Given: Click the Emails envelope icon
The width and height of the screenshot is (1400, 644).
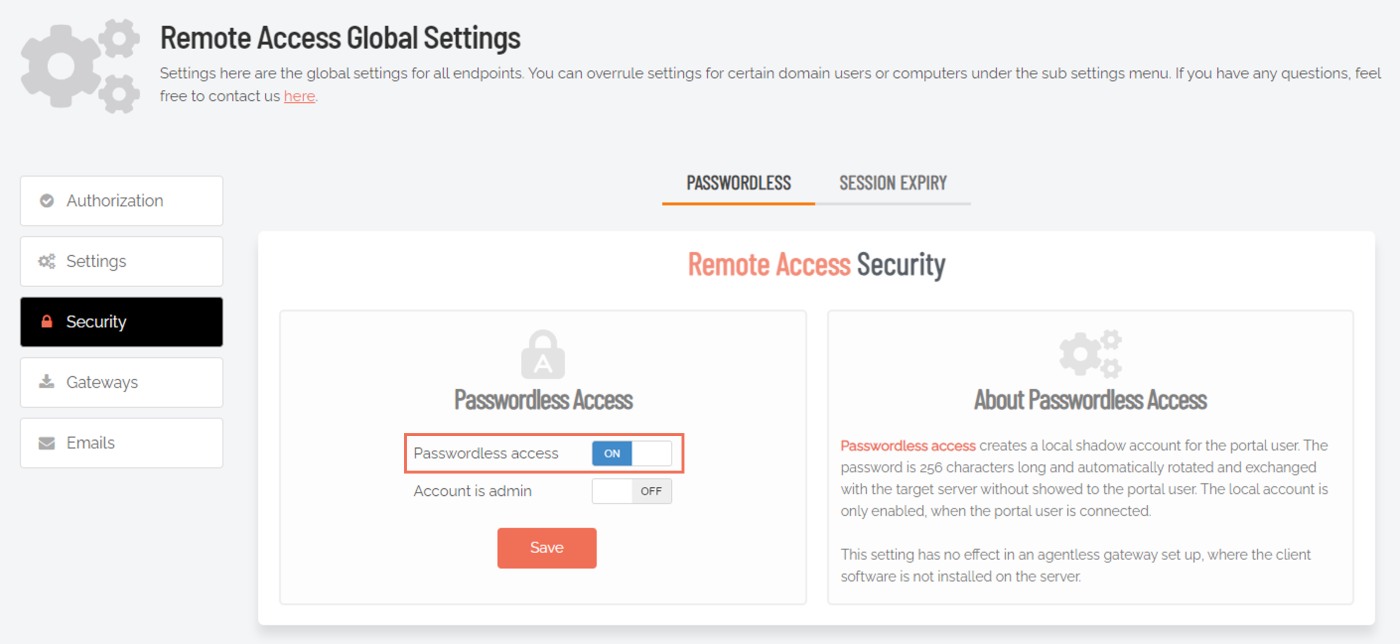Looking at the screenshot, I should pyautogui.click(x=47, y=443).
